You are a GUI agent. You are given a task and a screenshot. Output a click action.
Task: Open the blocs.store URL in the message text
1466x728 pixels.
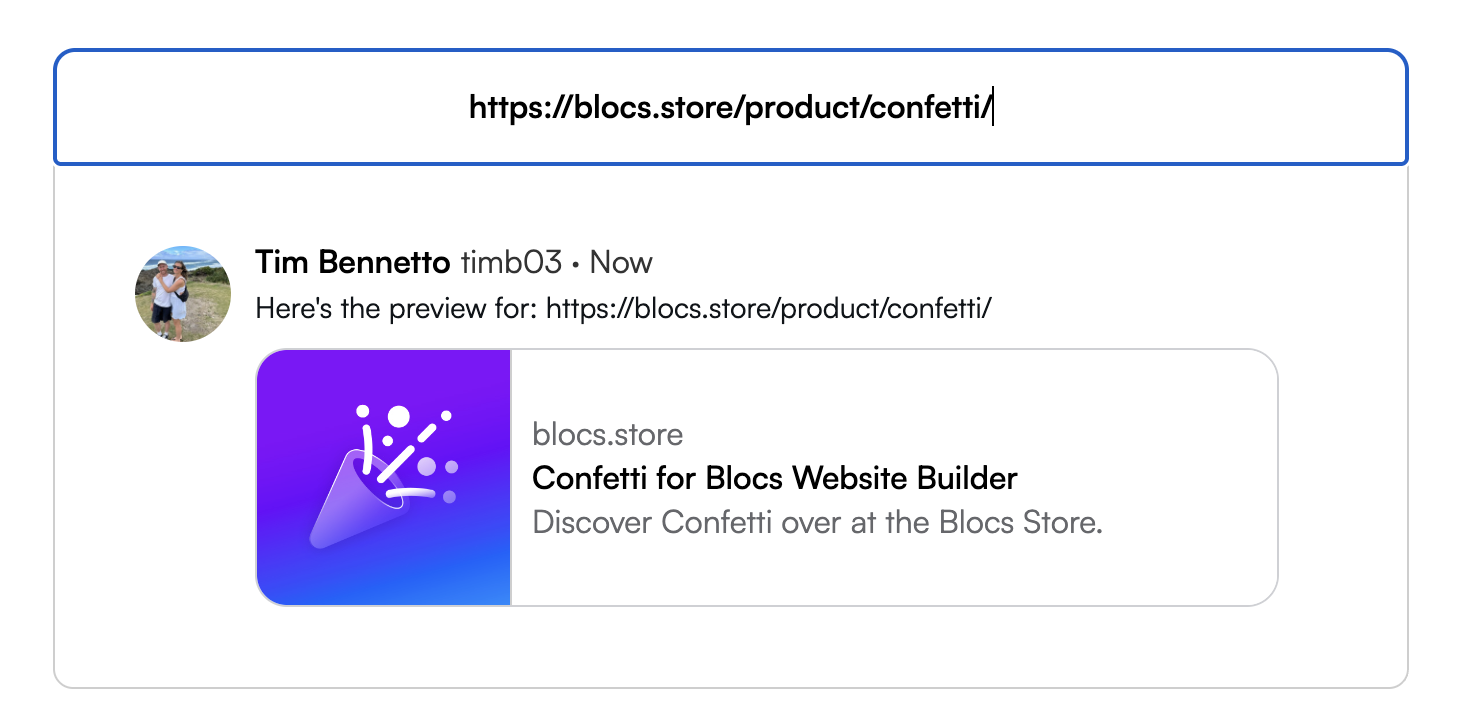[x=769, y=308]
